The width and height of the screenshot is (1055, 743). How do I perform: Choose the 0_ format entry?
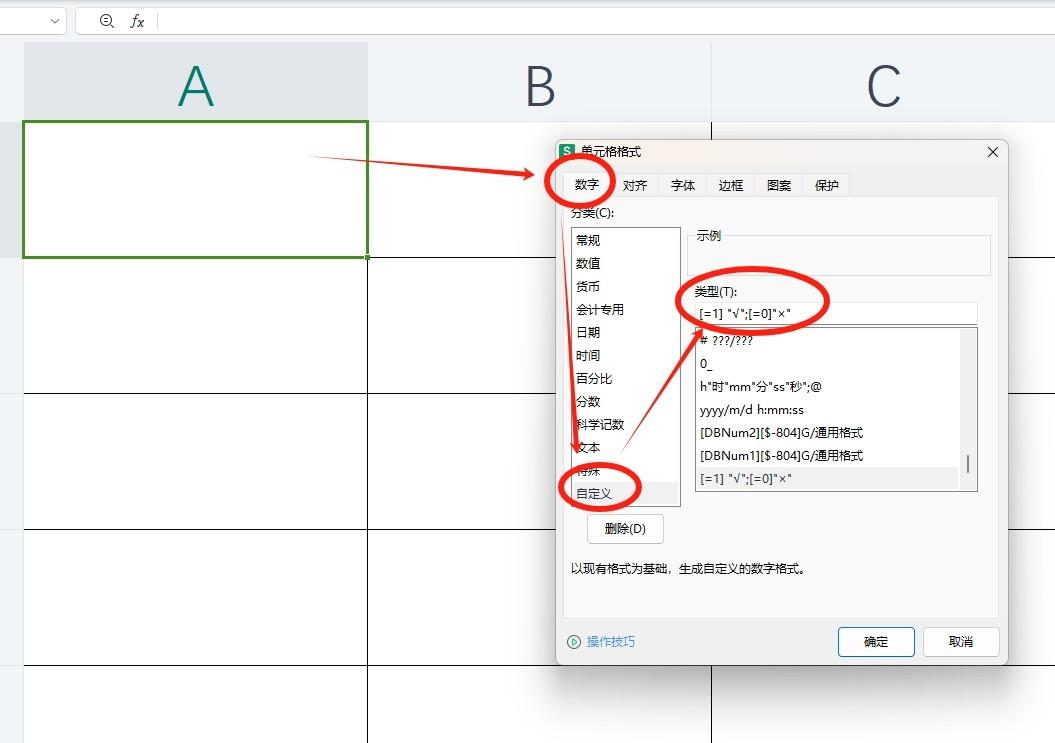click(x=827, y=363)
